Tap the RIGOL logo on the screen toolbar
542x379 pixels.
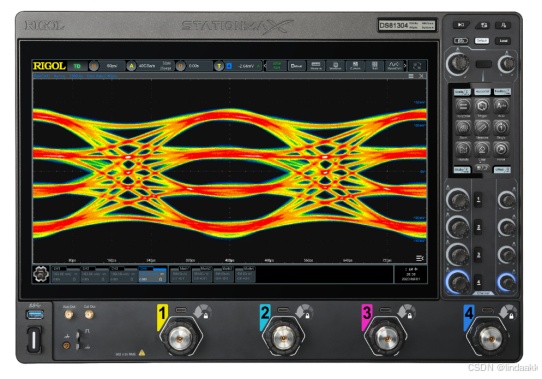click(49, 66)
